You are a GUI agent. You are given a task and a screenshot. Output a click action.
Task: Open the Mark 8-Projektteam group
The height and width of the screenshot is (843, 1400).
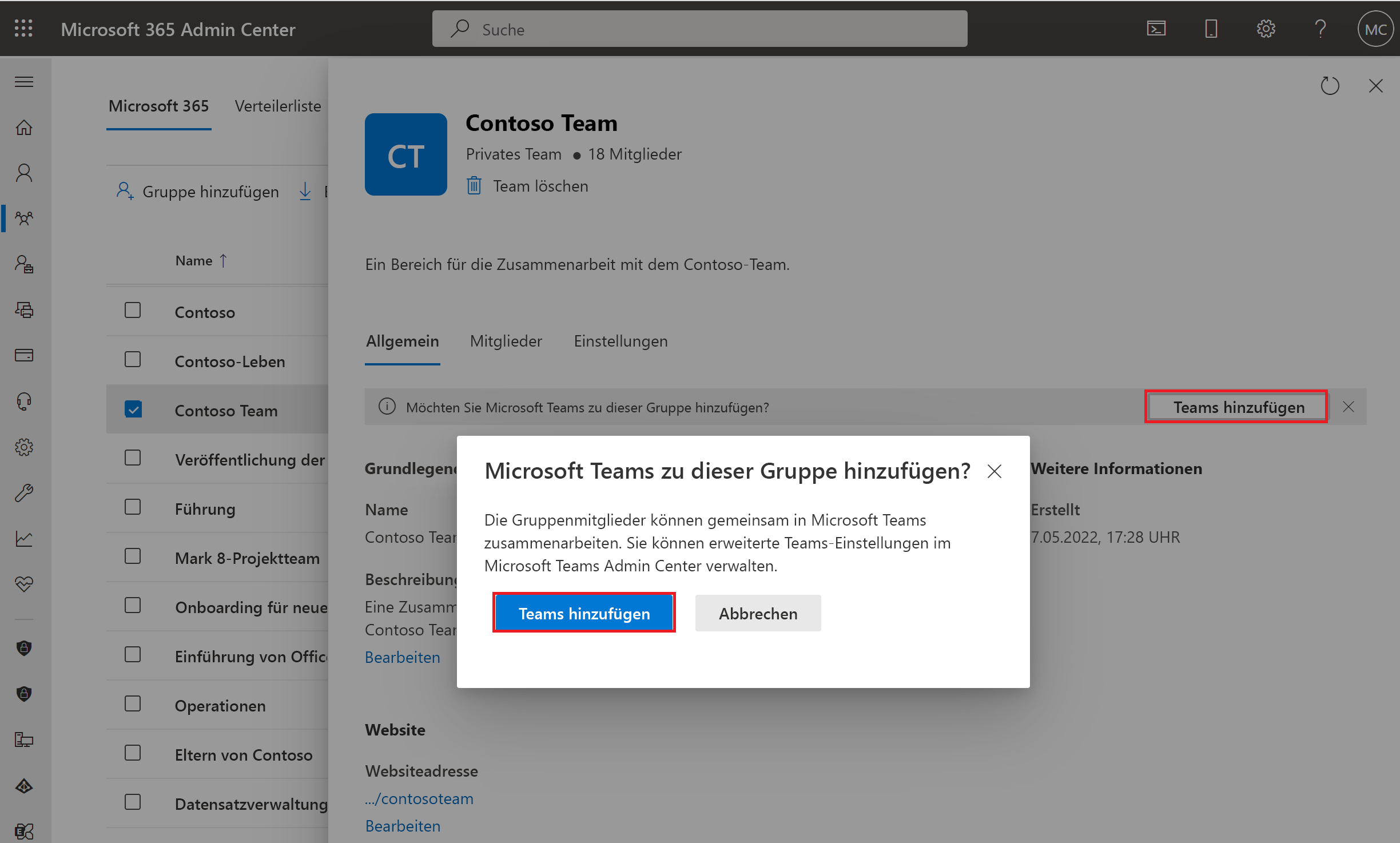click(247, 558)
